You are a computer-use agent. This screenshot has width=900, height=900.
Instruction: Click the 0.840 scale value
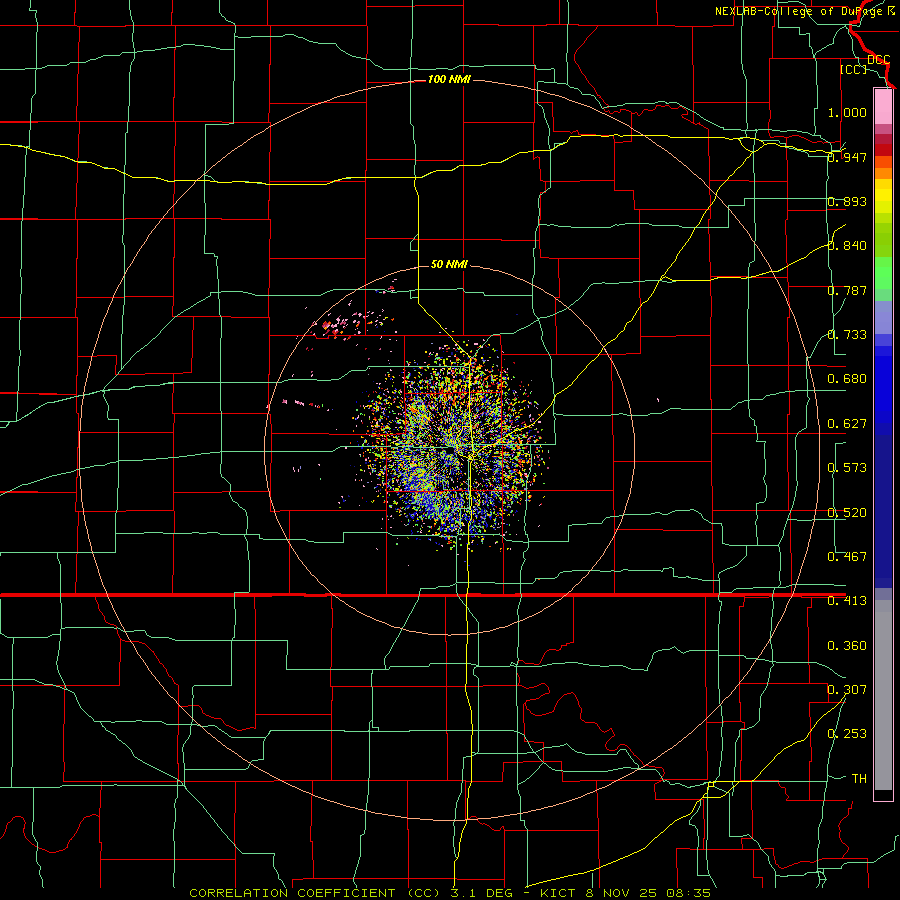[x=847, y=246]
